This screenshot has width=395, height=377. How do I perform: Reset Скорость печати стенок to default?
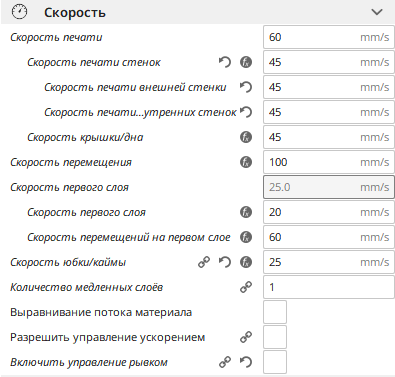(225, 62)
